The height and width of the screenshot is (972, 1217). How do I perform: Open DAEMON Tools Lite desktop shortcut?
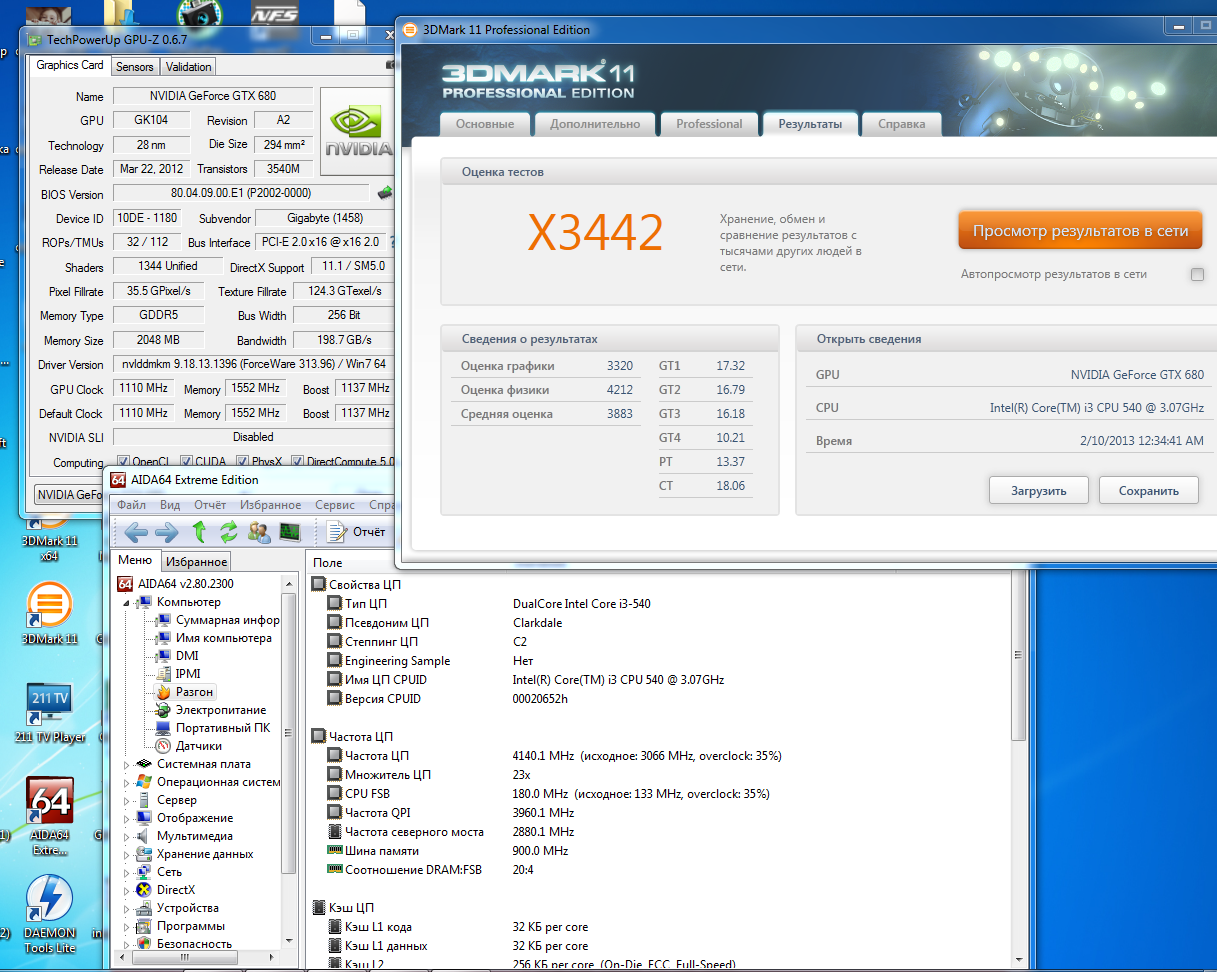50,914
